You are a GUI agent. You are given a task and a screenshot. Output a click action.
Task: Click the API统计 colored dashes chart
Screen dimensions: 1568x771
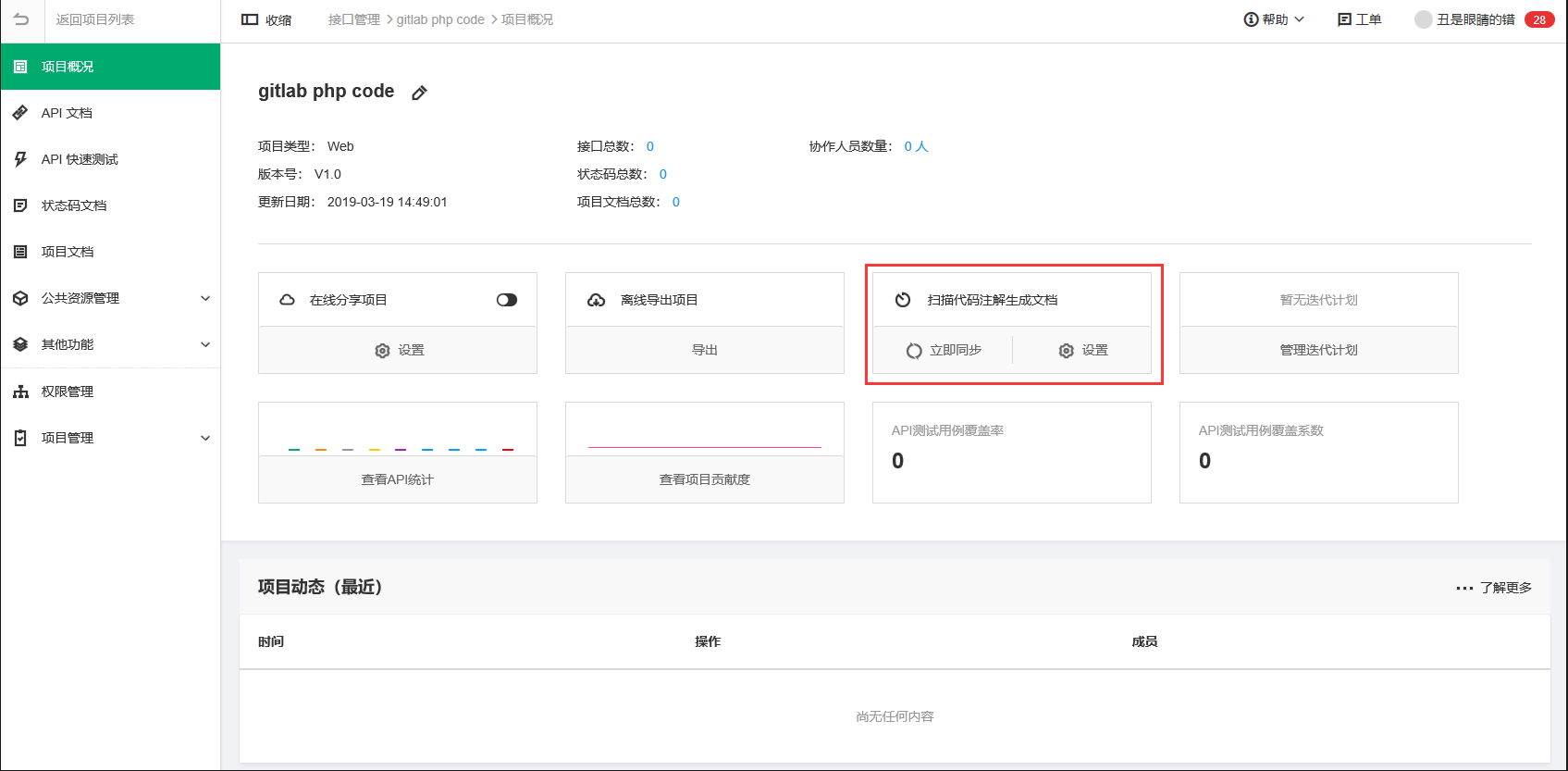point(401,450)
